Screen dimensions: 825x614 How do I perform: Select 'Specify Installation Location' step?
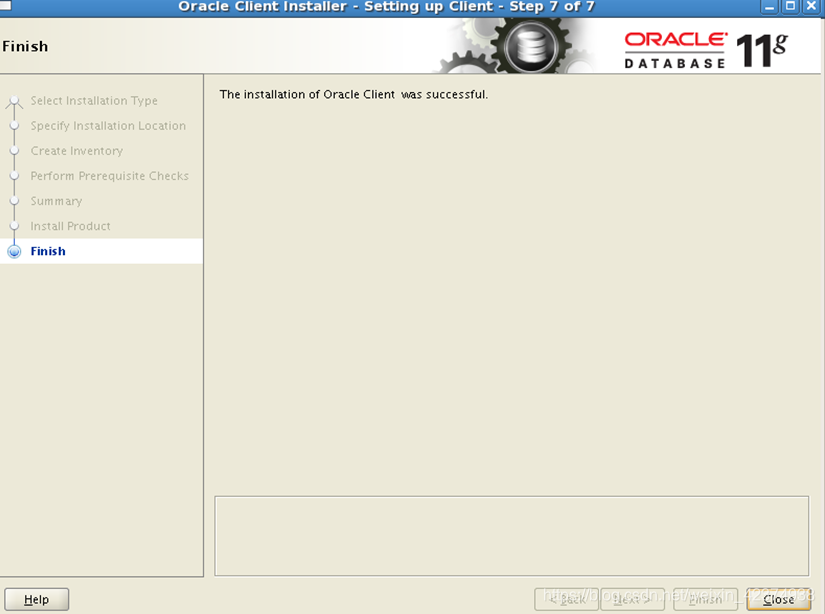(108, 126)
